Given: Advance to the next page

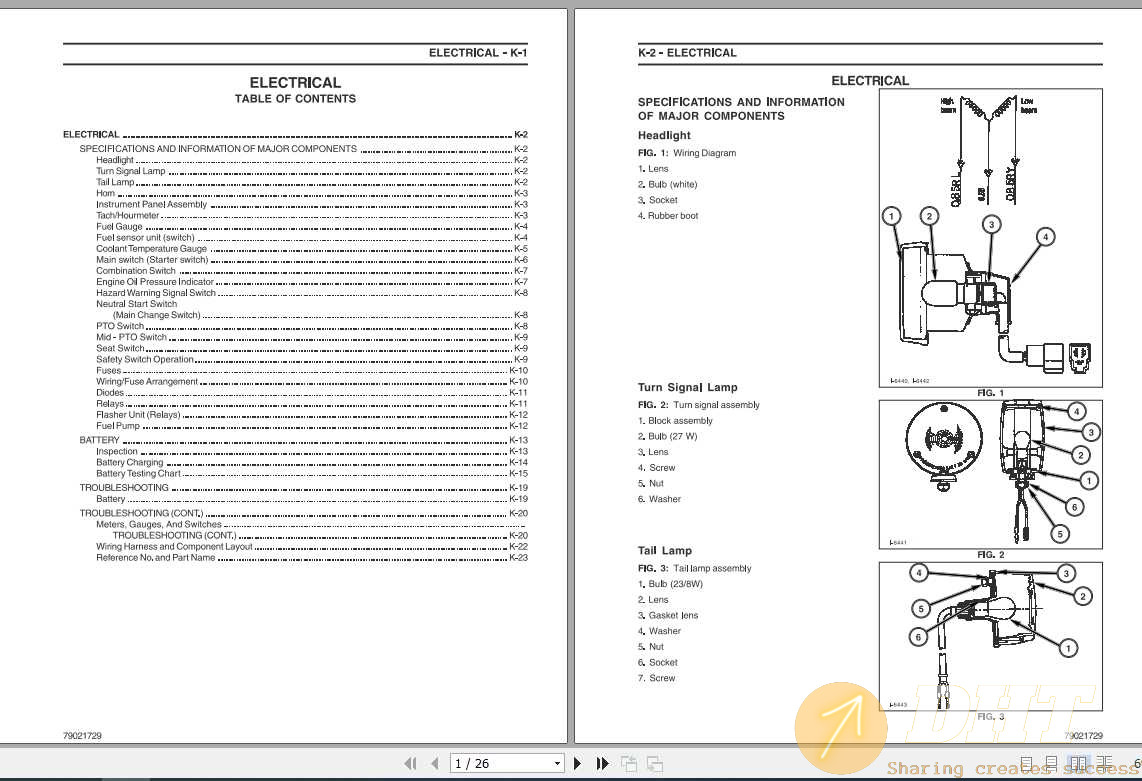Looking at the screenshot, I should click(578, 764).
